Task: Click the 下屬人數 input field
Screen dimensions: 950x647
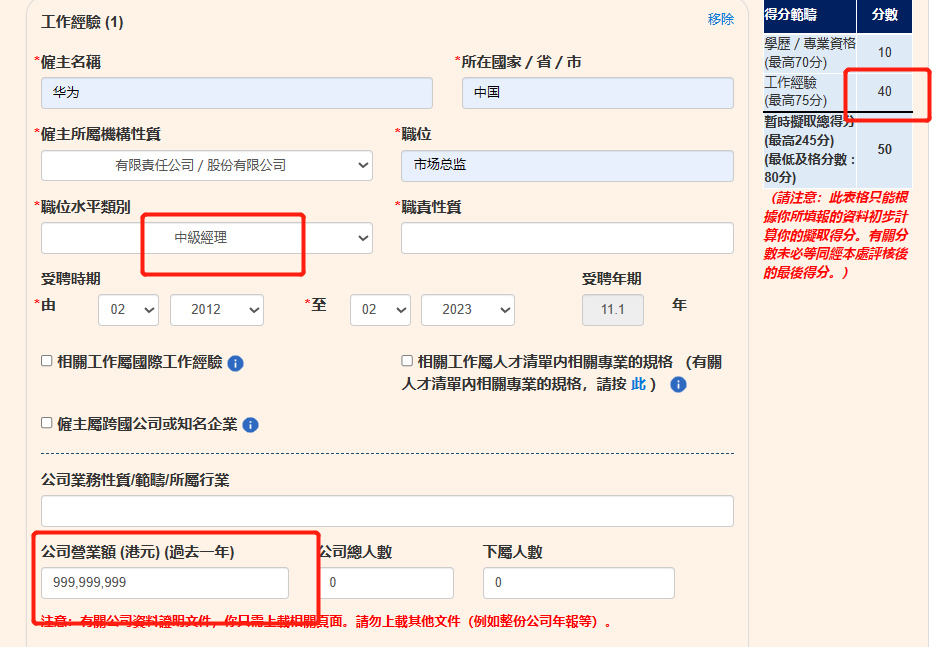Action: tap(579, 583)
